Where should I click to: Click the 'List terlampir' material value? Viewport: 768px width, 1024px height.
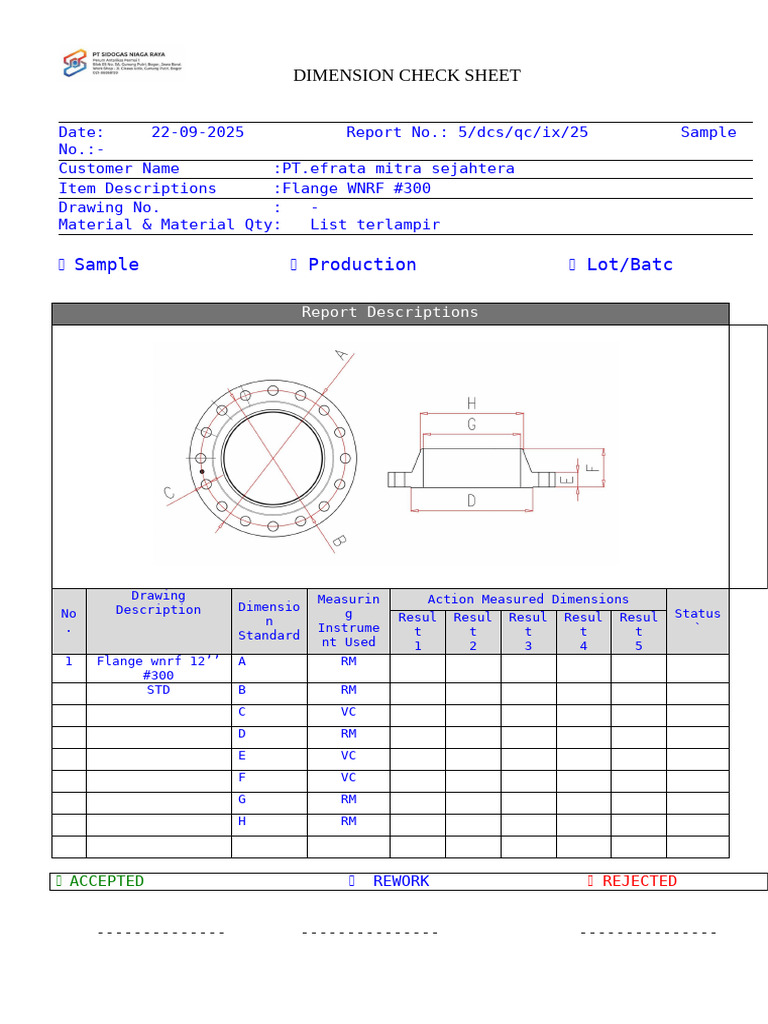coord(376,225)
